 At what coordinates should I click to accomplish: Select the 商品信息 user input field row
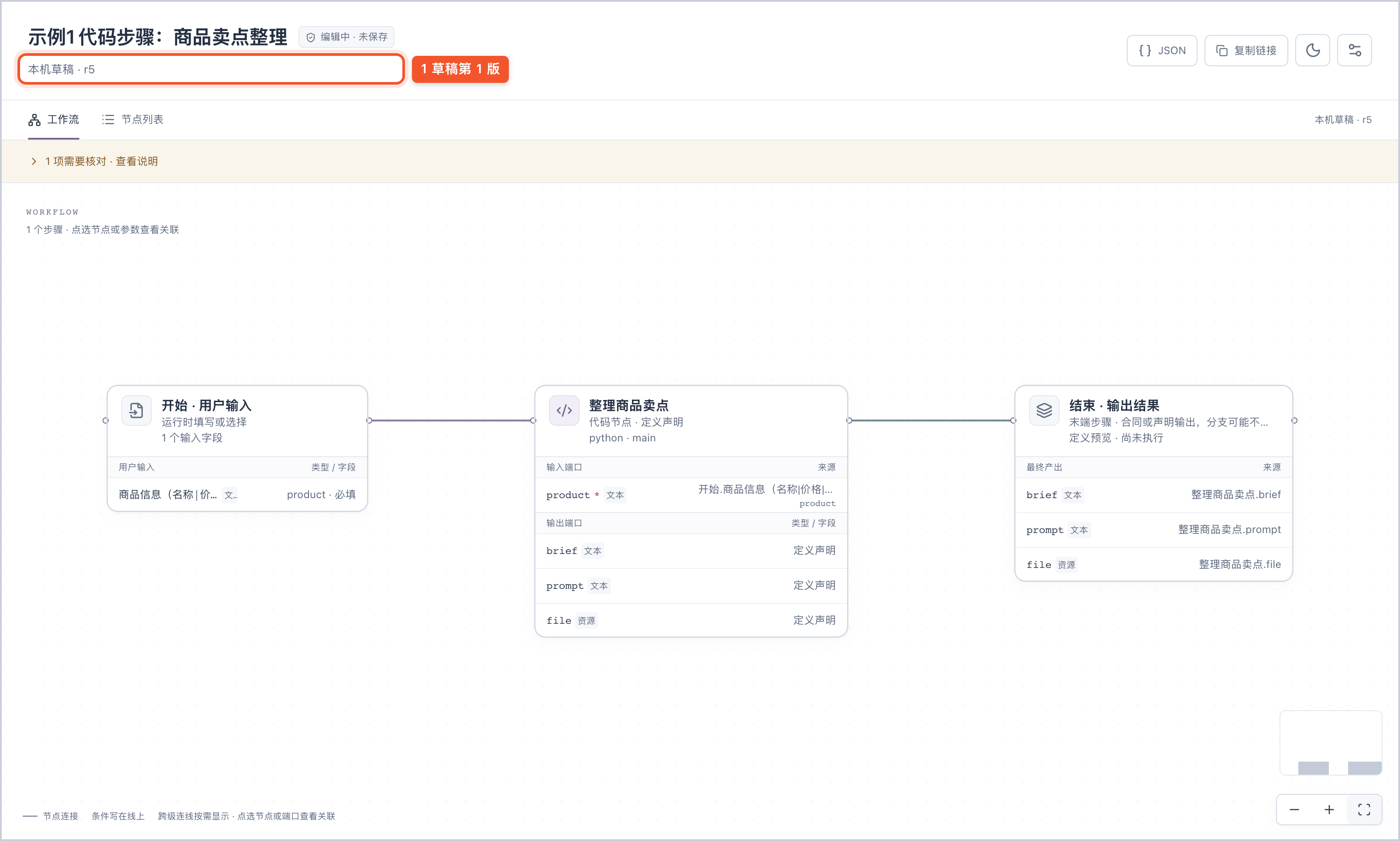[x=237, y=495]
